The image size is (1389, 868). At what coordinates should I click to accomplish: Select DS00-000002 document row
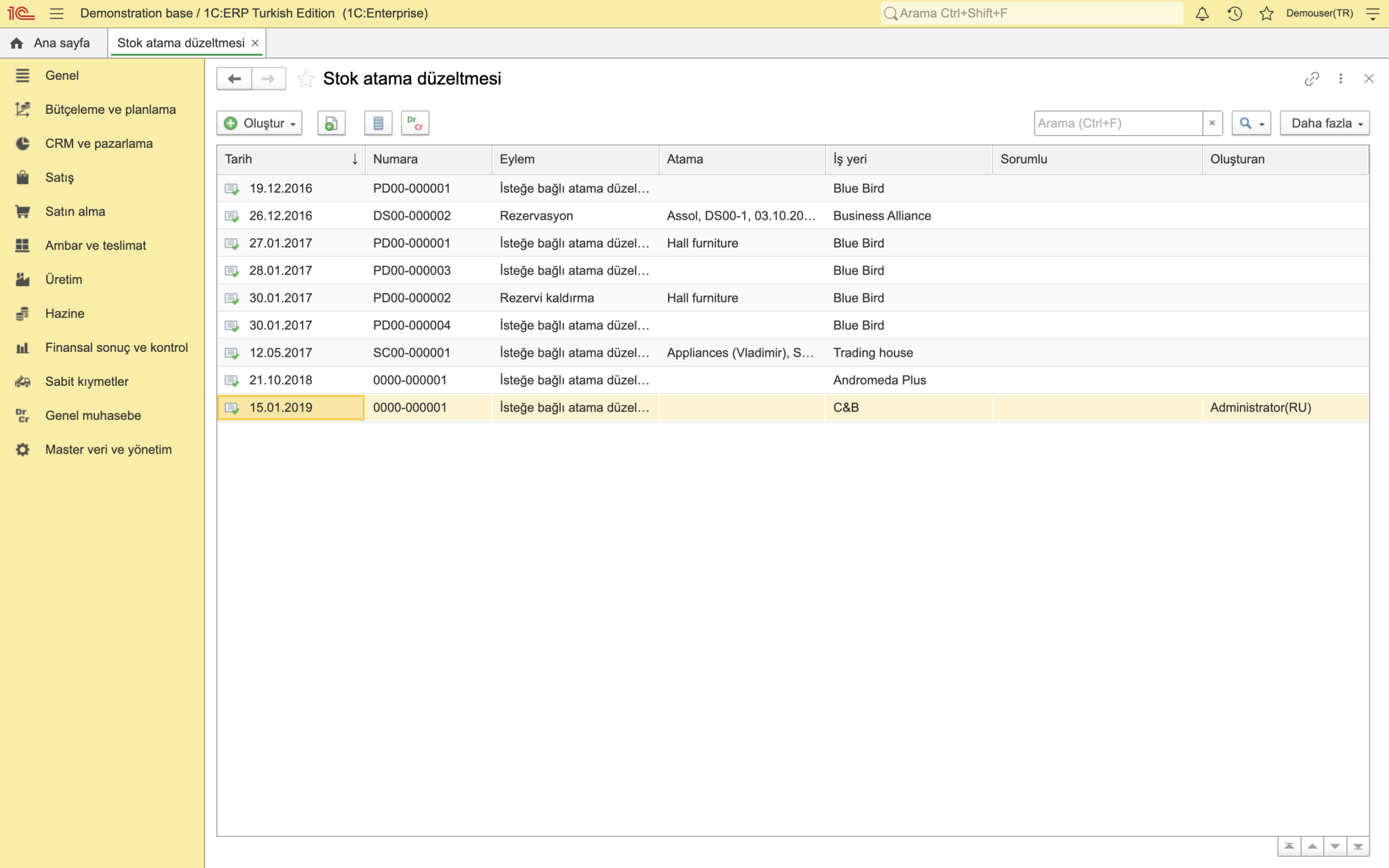[x=792, y=216]
